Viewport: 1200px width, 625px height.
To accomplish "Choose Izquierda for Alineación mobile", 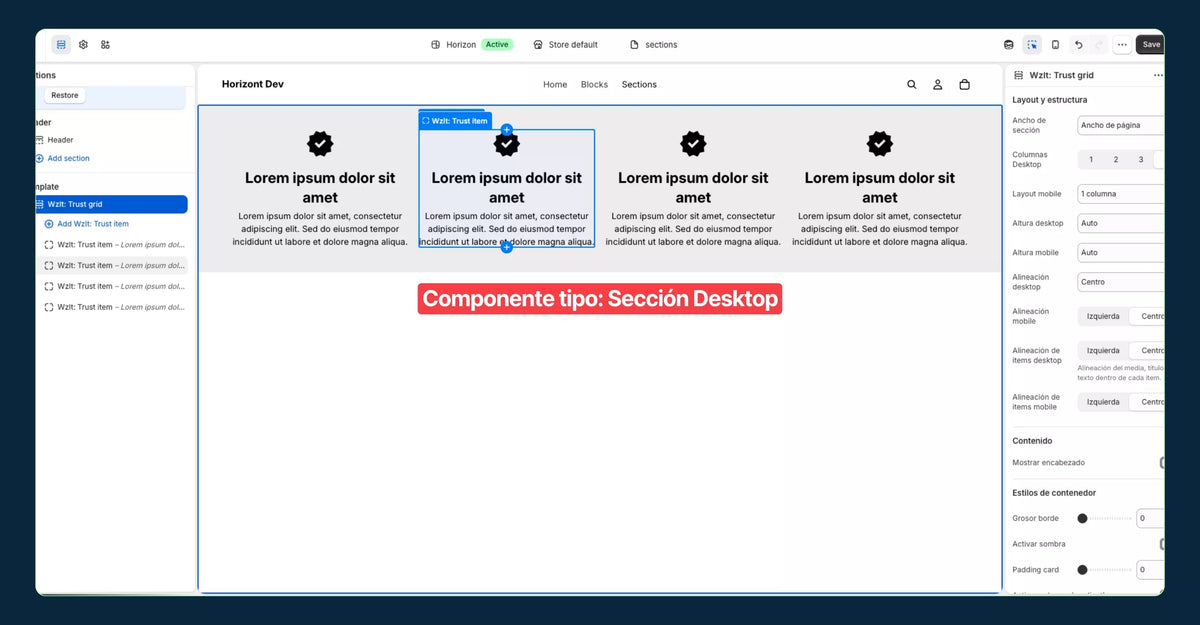I will (x=1103, y=317).
